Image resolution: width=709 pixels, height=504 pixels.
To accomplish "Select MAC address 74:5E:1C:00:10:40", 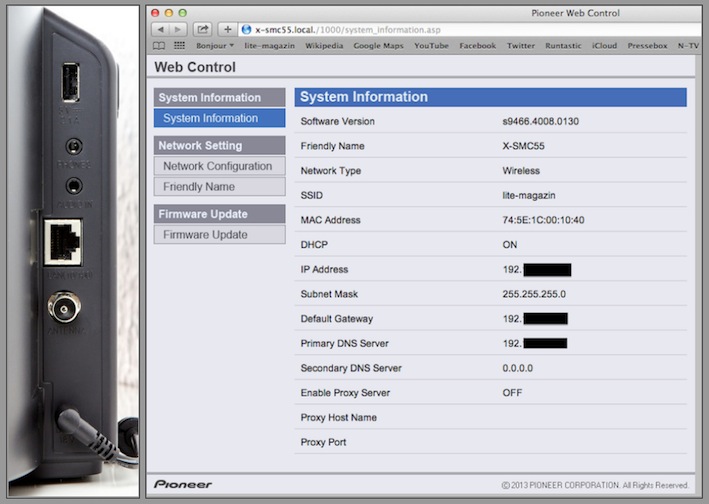I will (543, 220).
